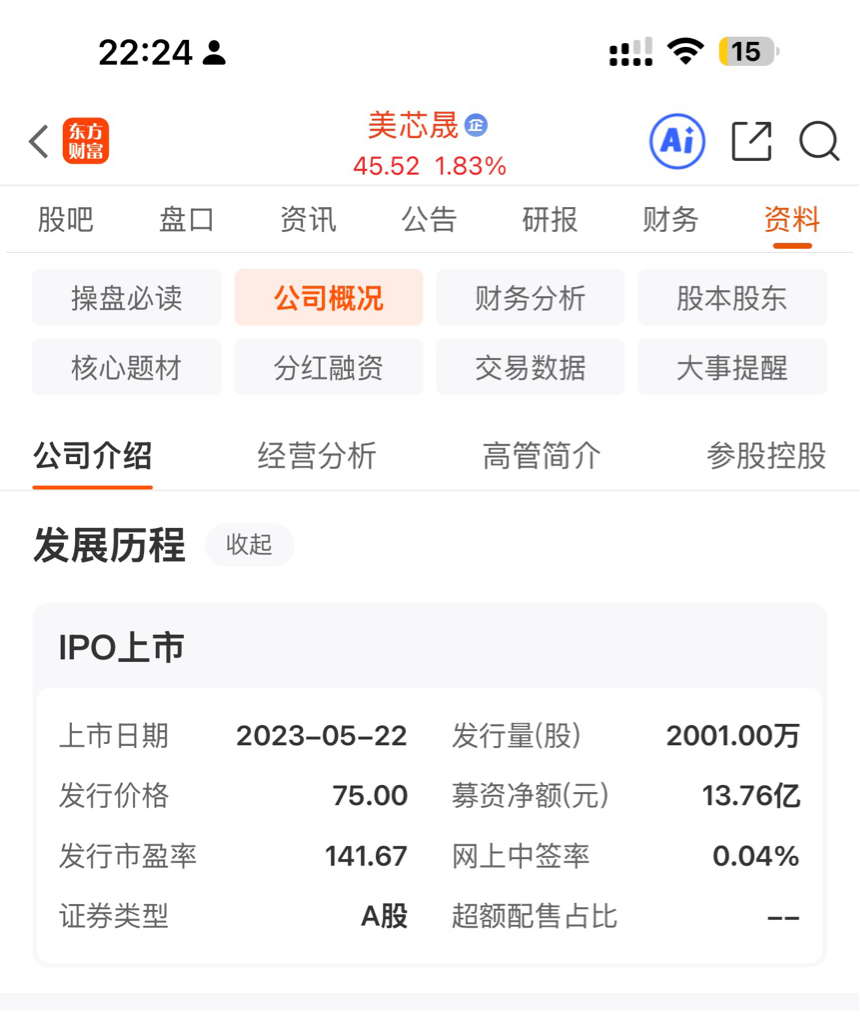
Task: Tap the listing date 2023-05-22
Action: tap(321, 736)
